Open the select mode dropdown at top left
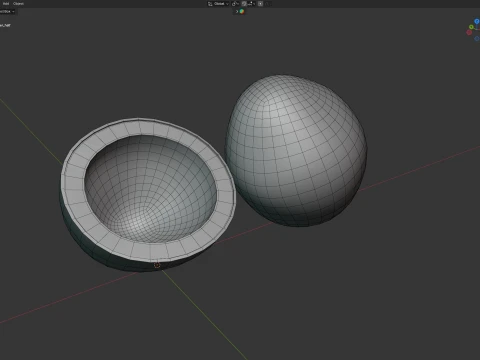Viewport: 480px width, 360px height. pyautogui.click(x=8, y=11)
